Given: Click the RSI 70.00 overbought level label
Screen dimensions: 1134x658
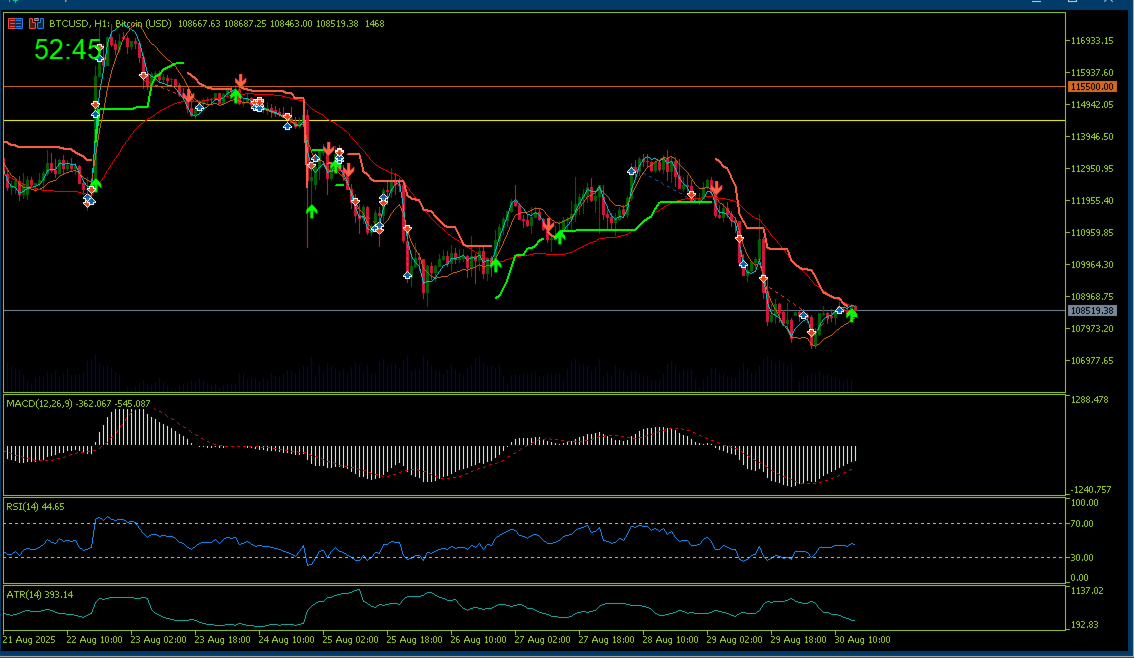Looking at the screenshot, I should (x=1082, y=524).
